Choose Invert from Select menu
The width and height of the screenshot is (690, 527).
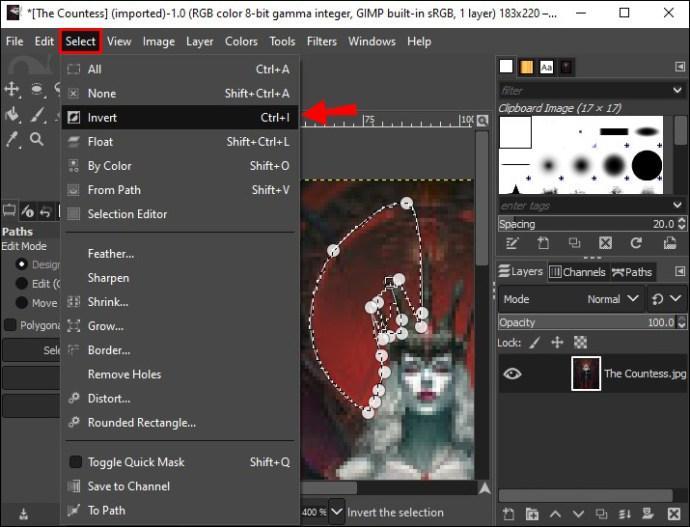(180, 117)
